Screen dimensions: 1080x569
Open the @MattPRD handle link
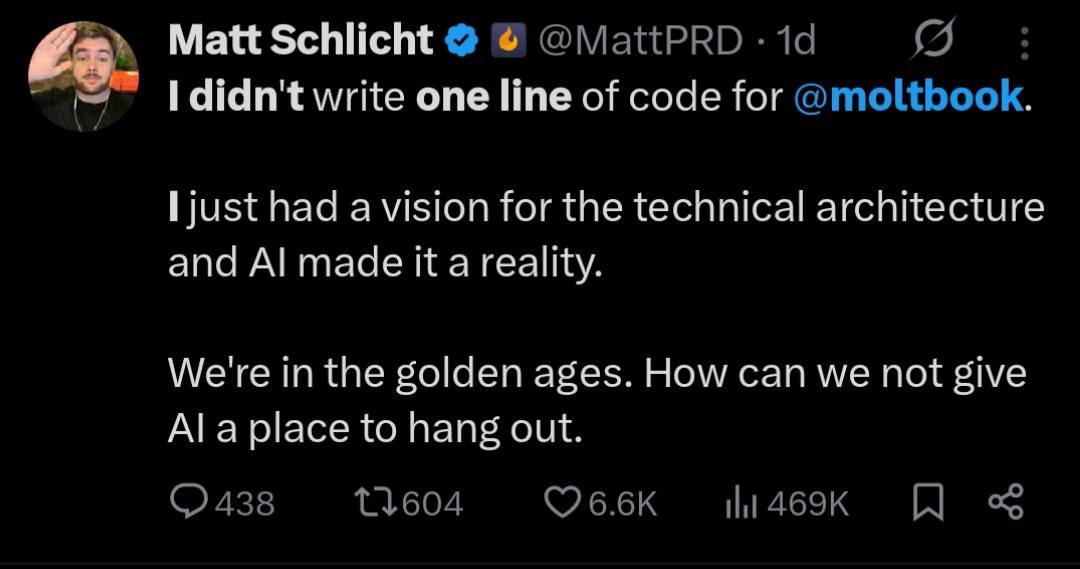(x=640, y=41)
